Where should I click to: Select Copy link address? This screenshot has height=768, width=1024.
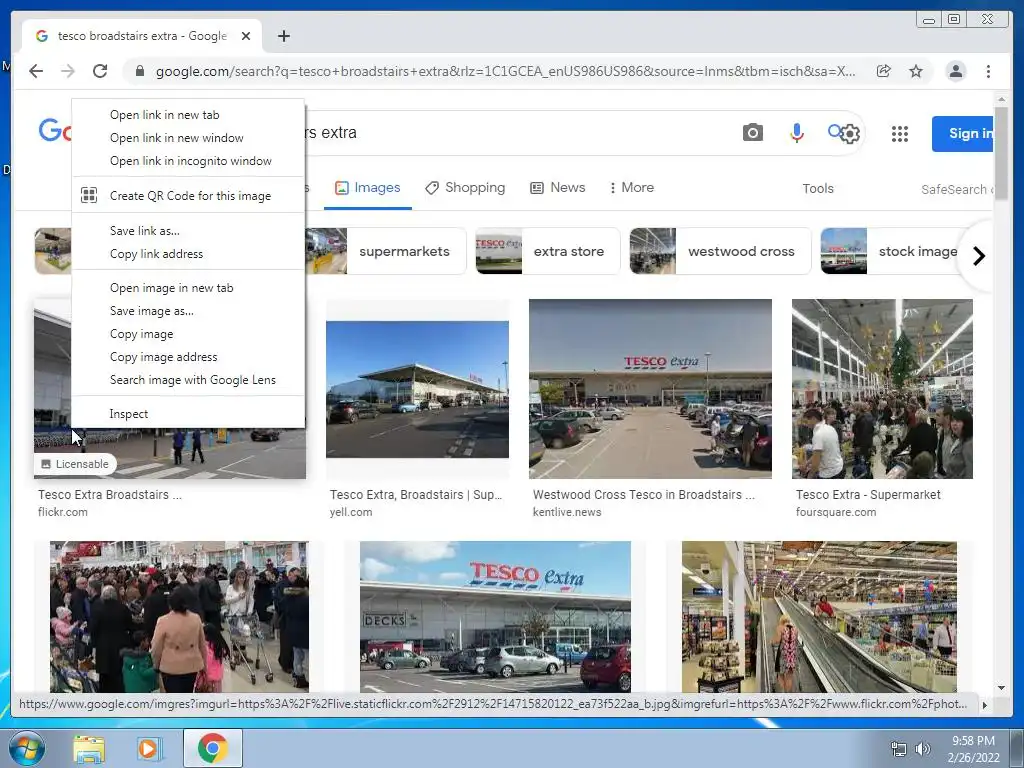click(188, 253)
